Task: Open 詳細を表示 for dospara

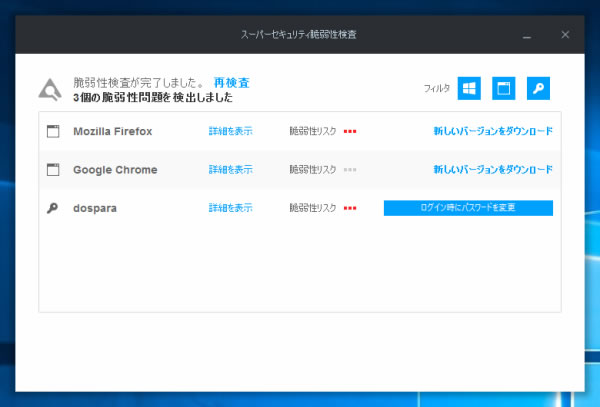Action: (x=230, y=208)
